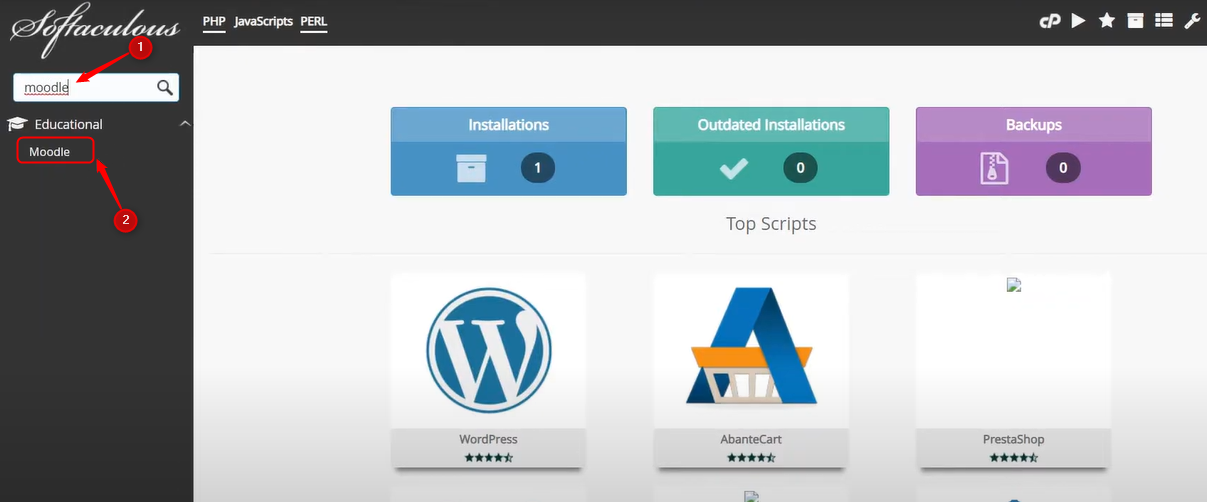The image size is (1207, 502).
Task: Select the PHP scripts tab
Action: 214,21
